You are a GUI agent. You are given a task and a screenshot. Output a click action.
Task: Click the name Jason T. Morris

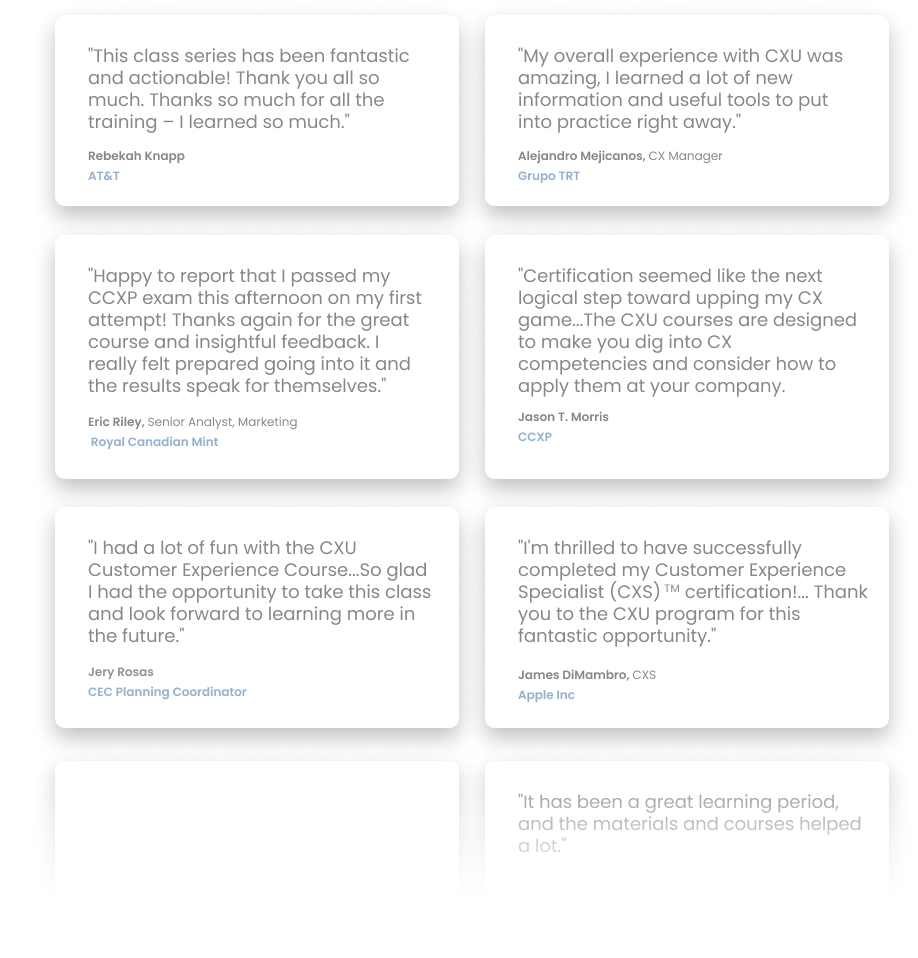tap(563, 417)
